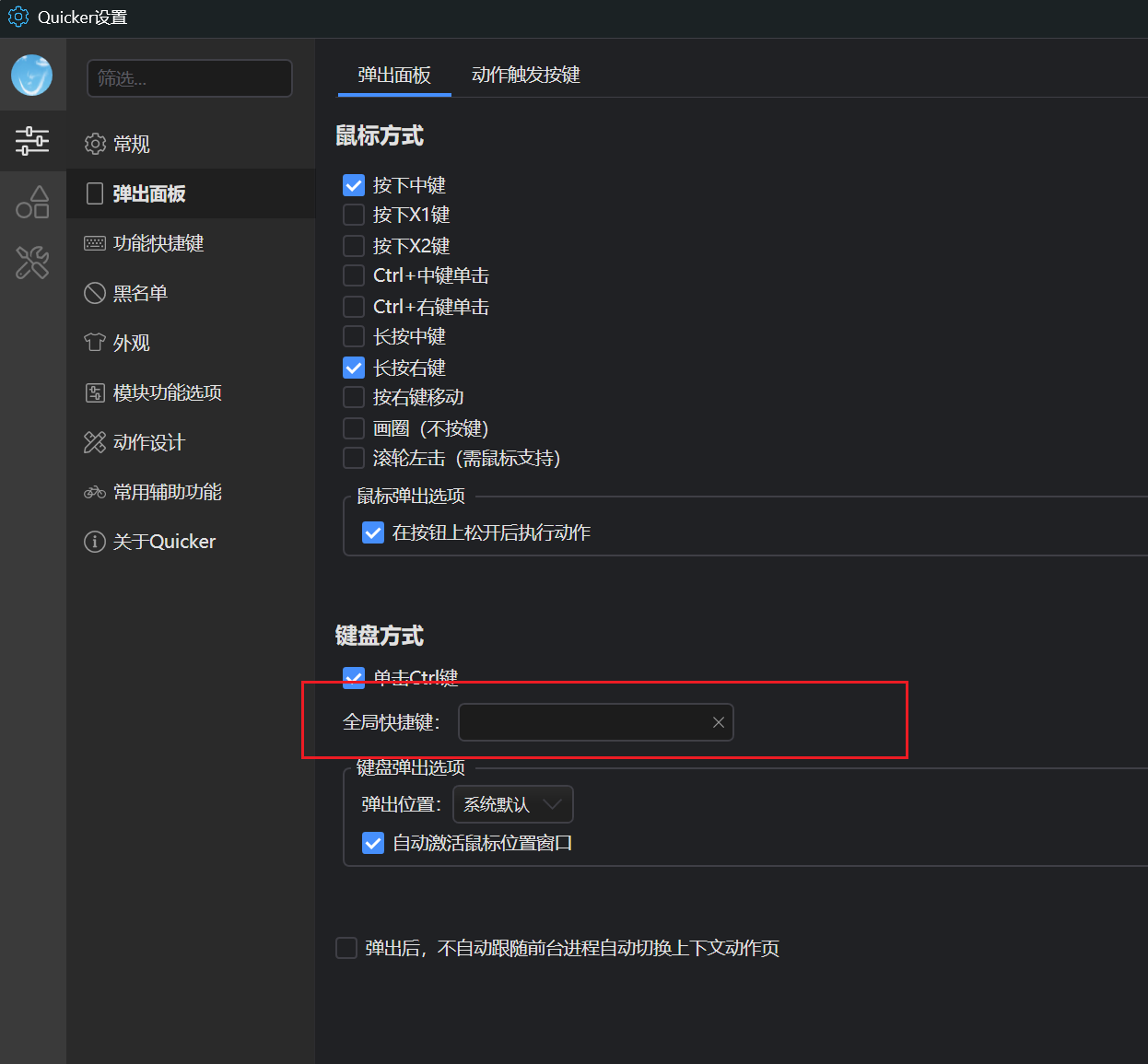
Task: Check Ctrl+中键单击 option
Action: tap(354, 275)
